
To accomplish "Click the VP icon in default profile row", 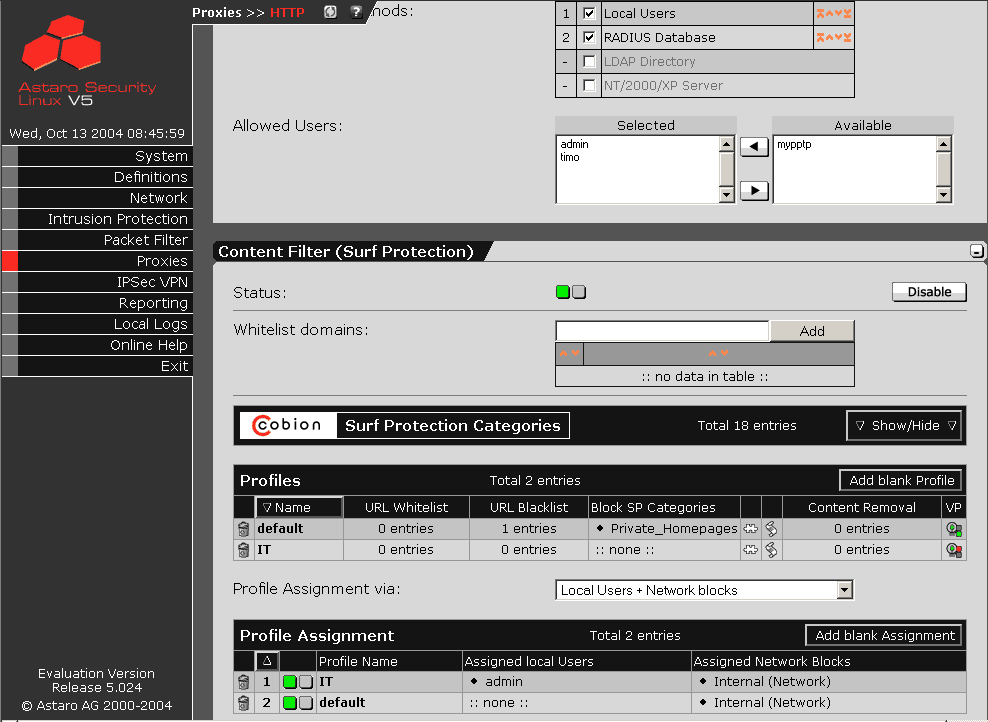I will [x=954, y=529].
